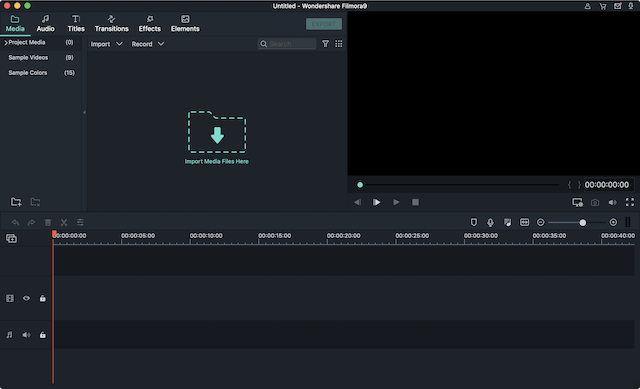Add a new folder to the library
Screen dimensions: 640x389
click(x=16, y=202)
